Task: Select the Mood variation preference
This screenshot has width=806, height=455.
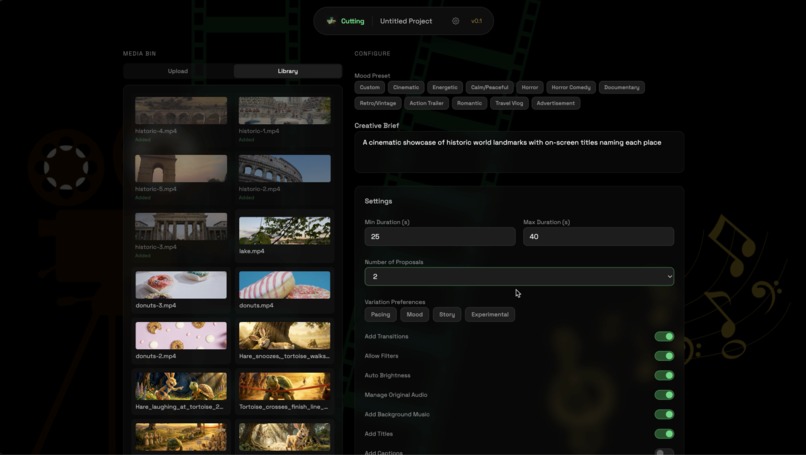Action: pos(414,315)
